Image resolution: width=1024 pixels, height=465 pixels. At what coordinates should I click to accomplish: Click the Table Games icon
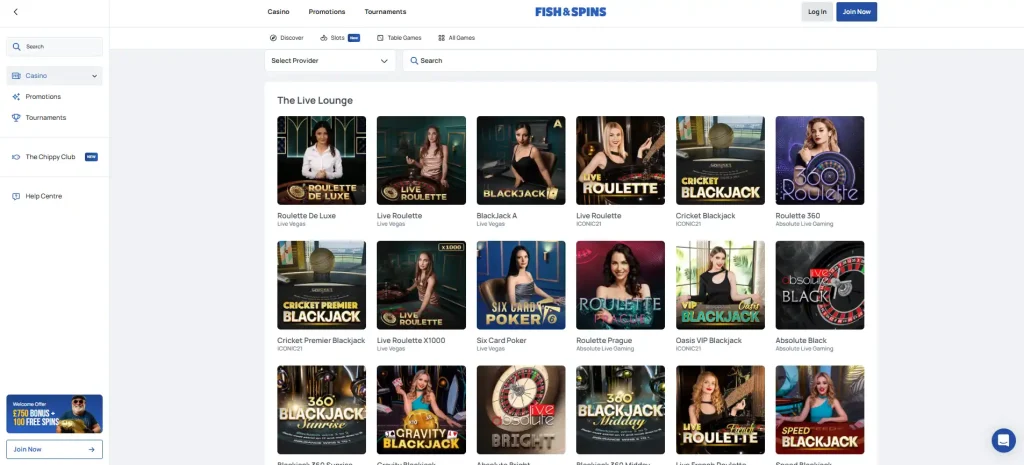pyautogui.click(x=380, y=38)
